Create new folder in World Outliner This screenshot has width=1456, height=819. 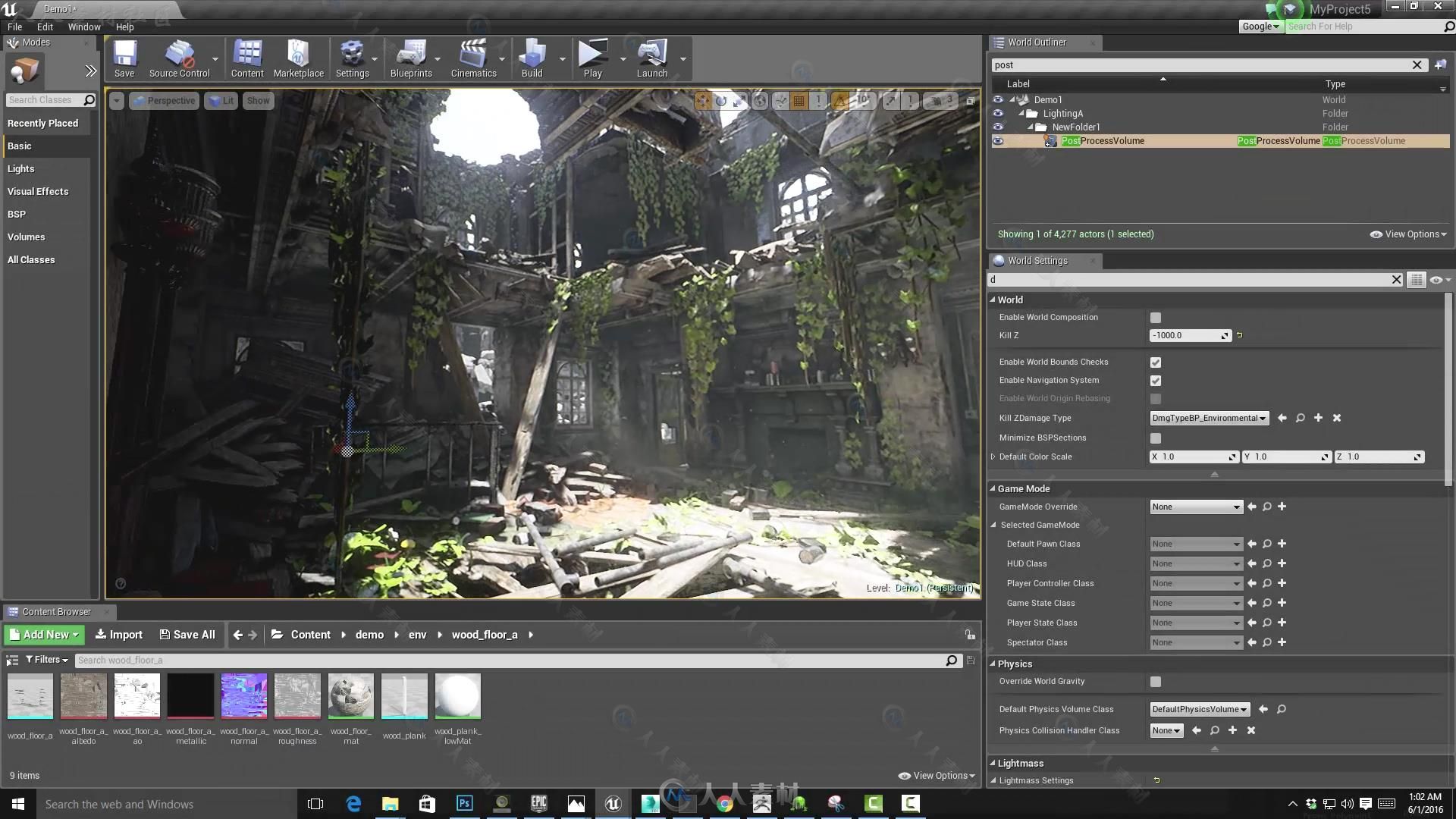[x=1440, y=65]
